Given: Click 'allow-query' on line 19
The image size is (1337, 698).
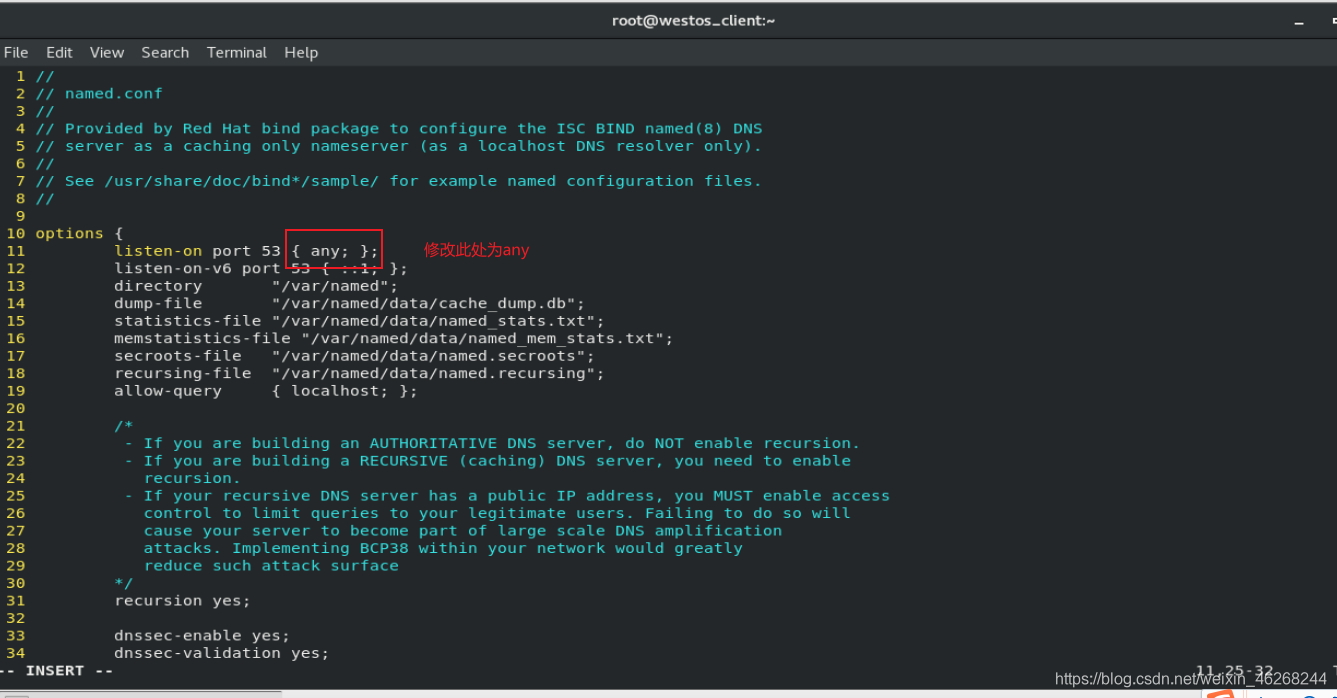Looking at the screenshot, I should [168, 391].
